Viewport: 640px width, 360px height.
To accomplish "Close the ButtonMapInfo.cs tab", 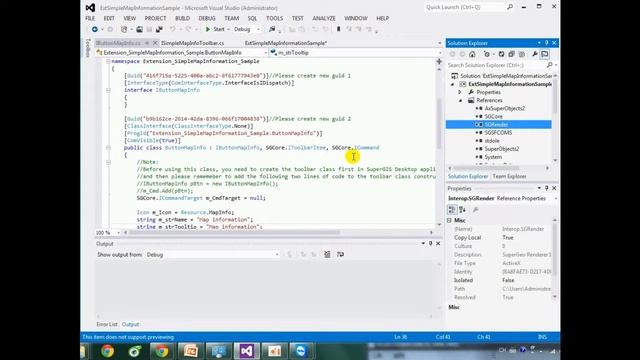I will point(155,43).
